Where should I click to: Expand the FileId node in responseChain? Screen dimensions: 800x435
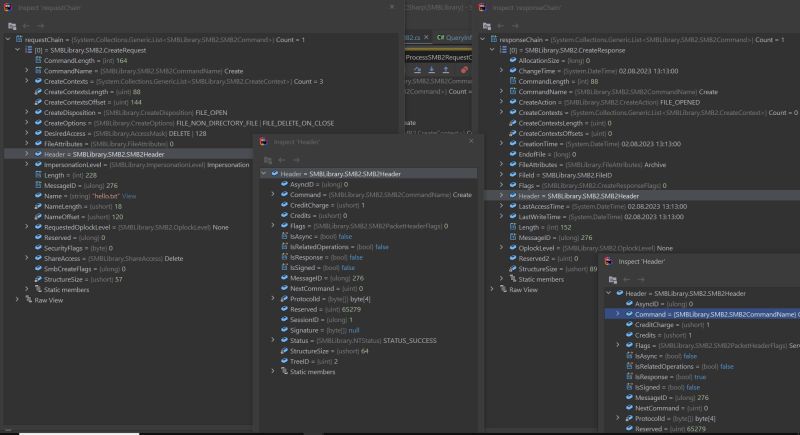click(502, 175)
